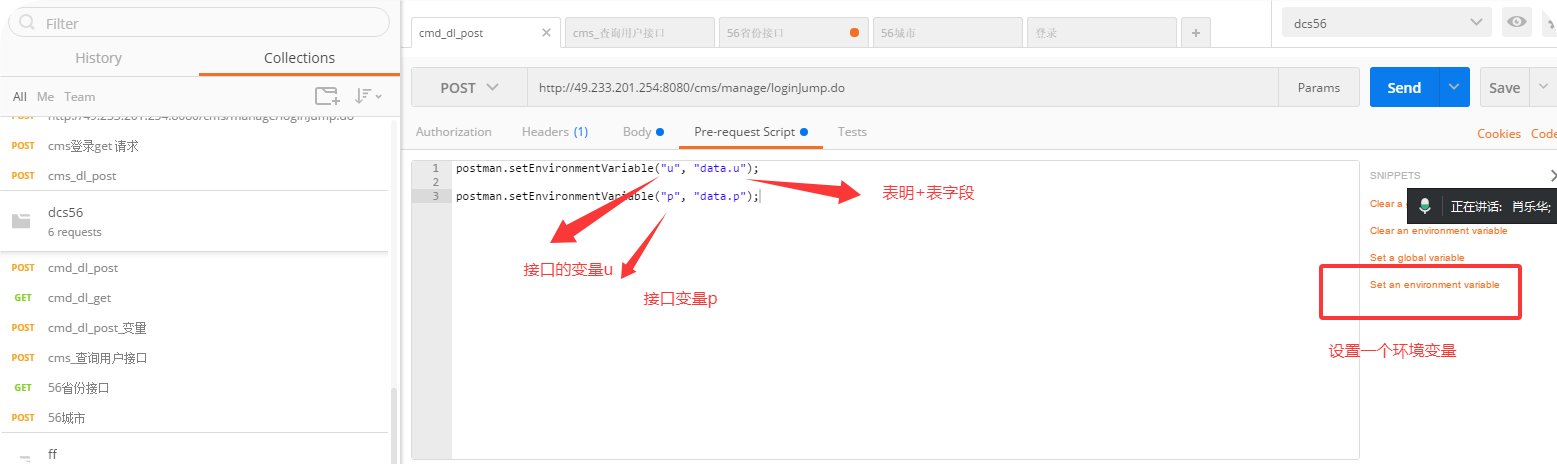This screenshot has width=1557, height=464.
Task: Open the Authorization tab
Action: [454, 132]
